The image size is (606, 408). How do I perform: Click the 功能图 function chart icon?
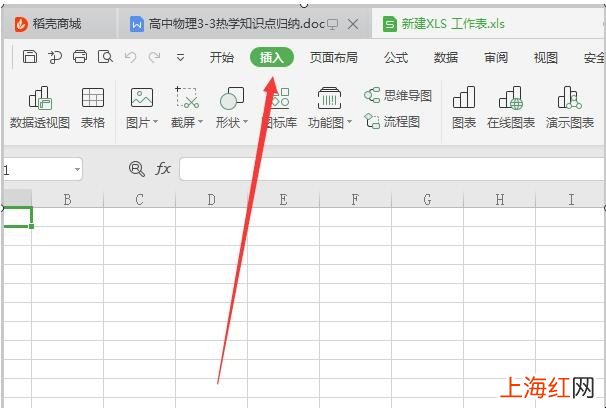pos(329,97)
